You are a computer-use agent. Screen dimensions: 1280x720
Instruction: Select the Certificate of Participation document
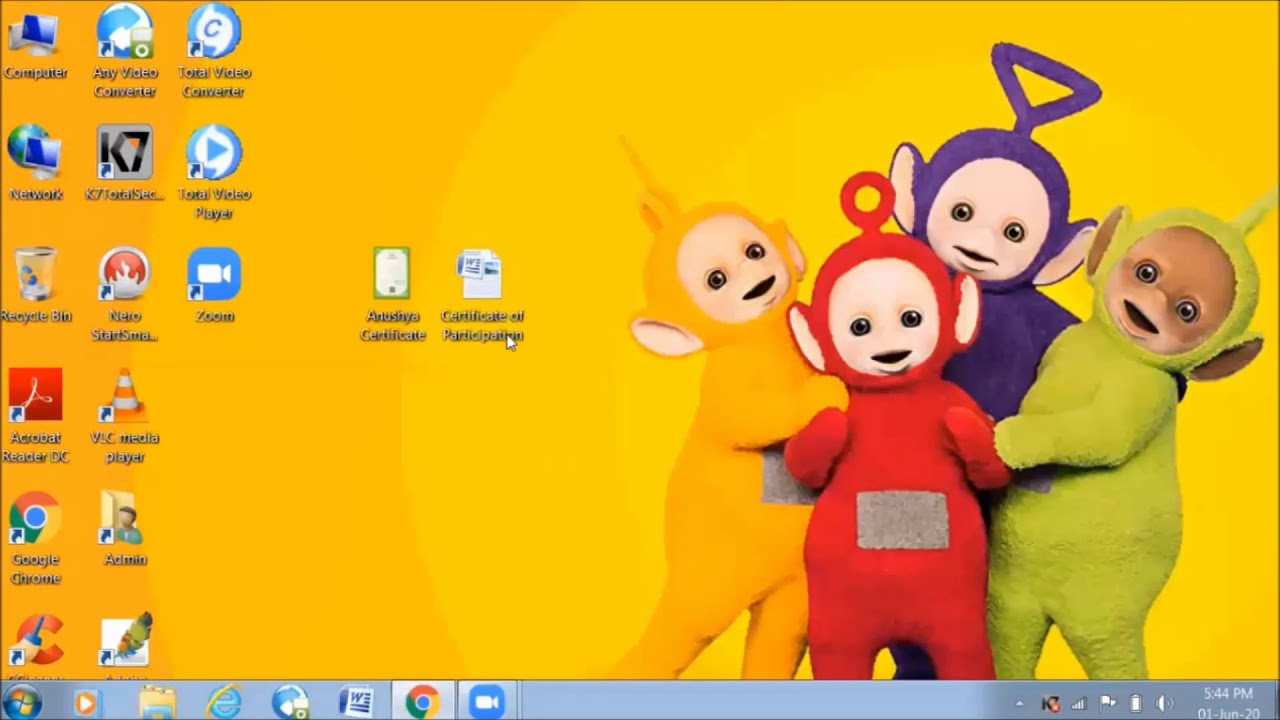pos(482,294)
